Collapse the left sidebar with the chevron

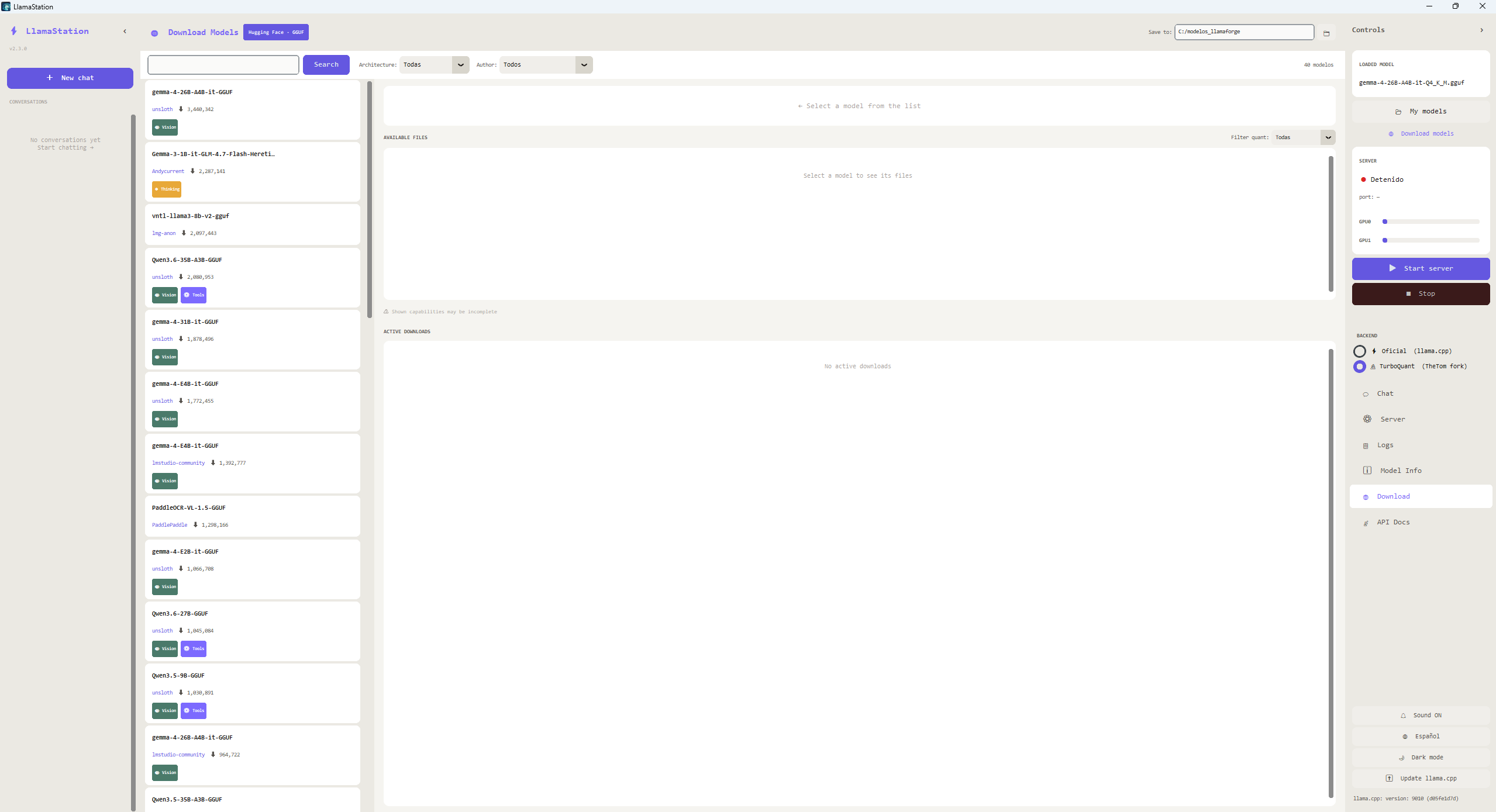[125, 32]
